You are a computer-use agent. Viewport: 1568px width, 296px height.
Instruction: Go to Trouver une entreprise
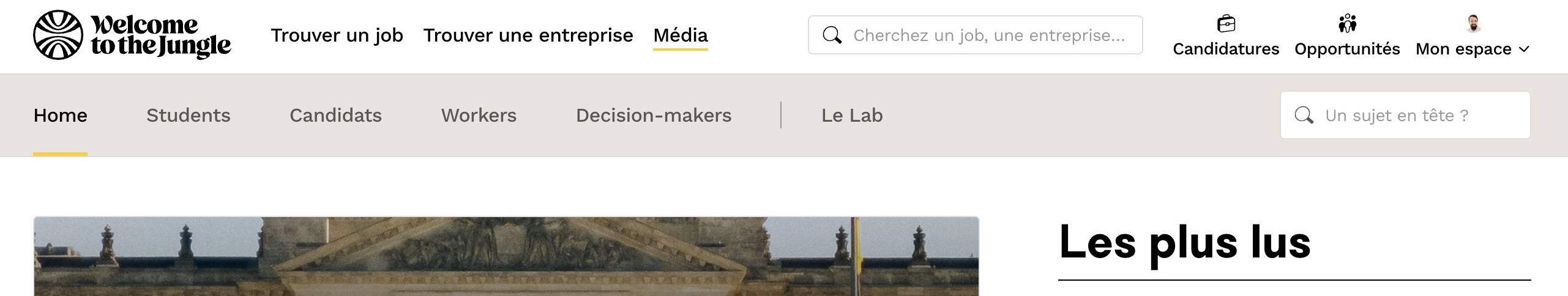[528, 35]
